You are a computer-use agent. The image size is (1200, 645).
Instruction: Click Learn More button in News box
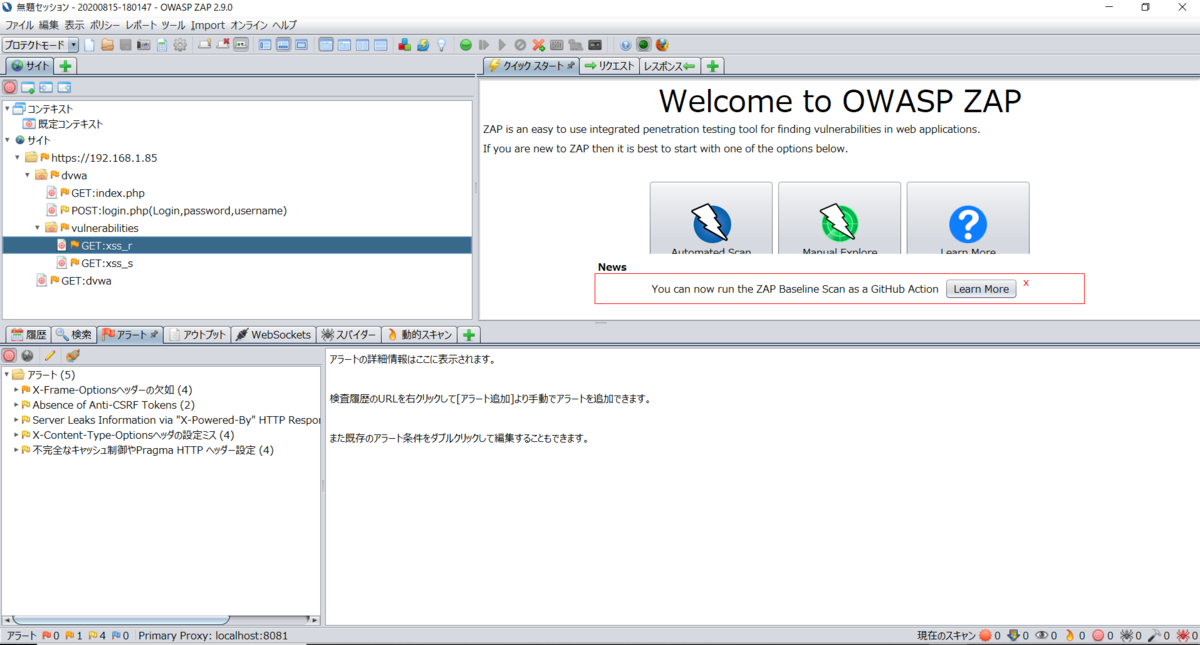click(x=981, y=289)
